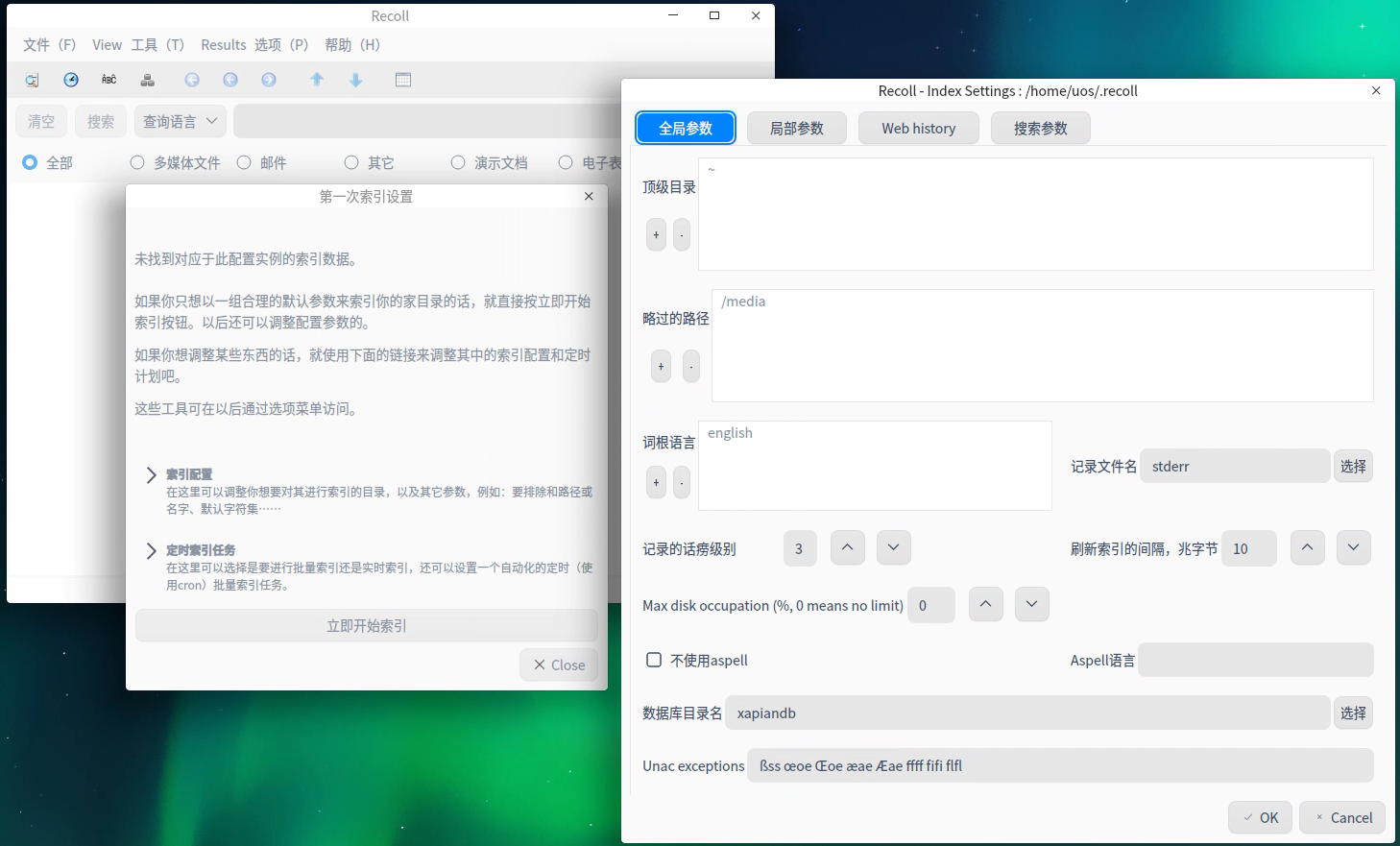Select the 邮件 category filter
Screen dimensions: 1400x846
(261, 162)
